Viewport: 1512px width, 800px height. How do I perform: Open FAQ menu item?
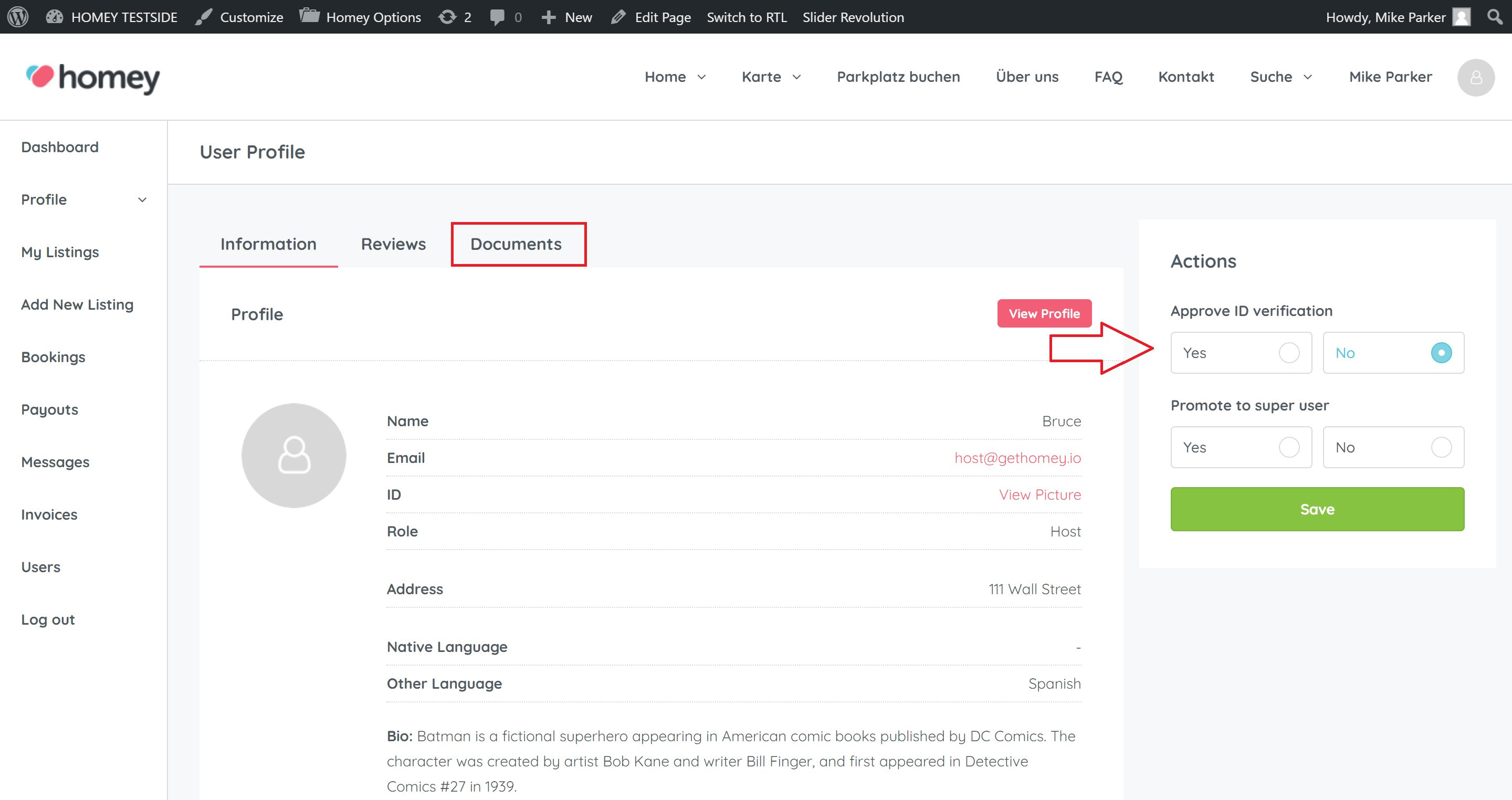1108,77
